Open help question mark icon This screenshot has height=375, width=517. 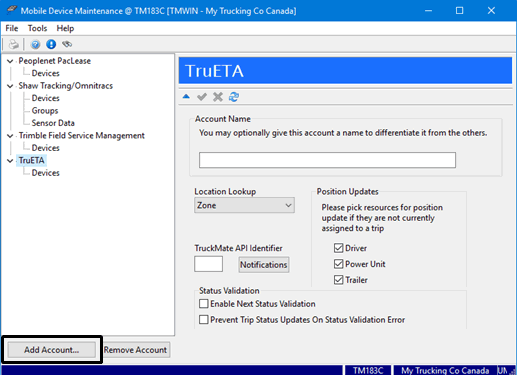coord(35,44)
